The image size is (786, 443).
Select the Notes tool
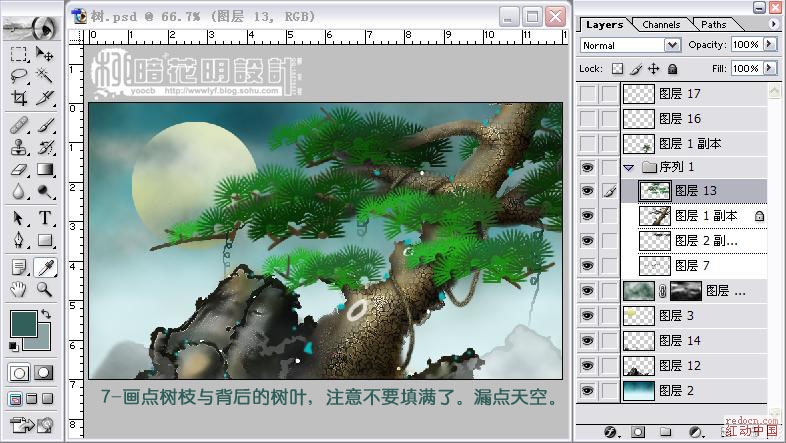tap(19, 268)
